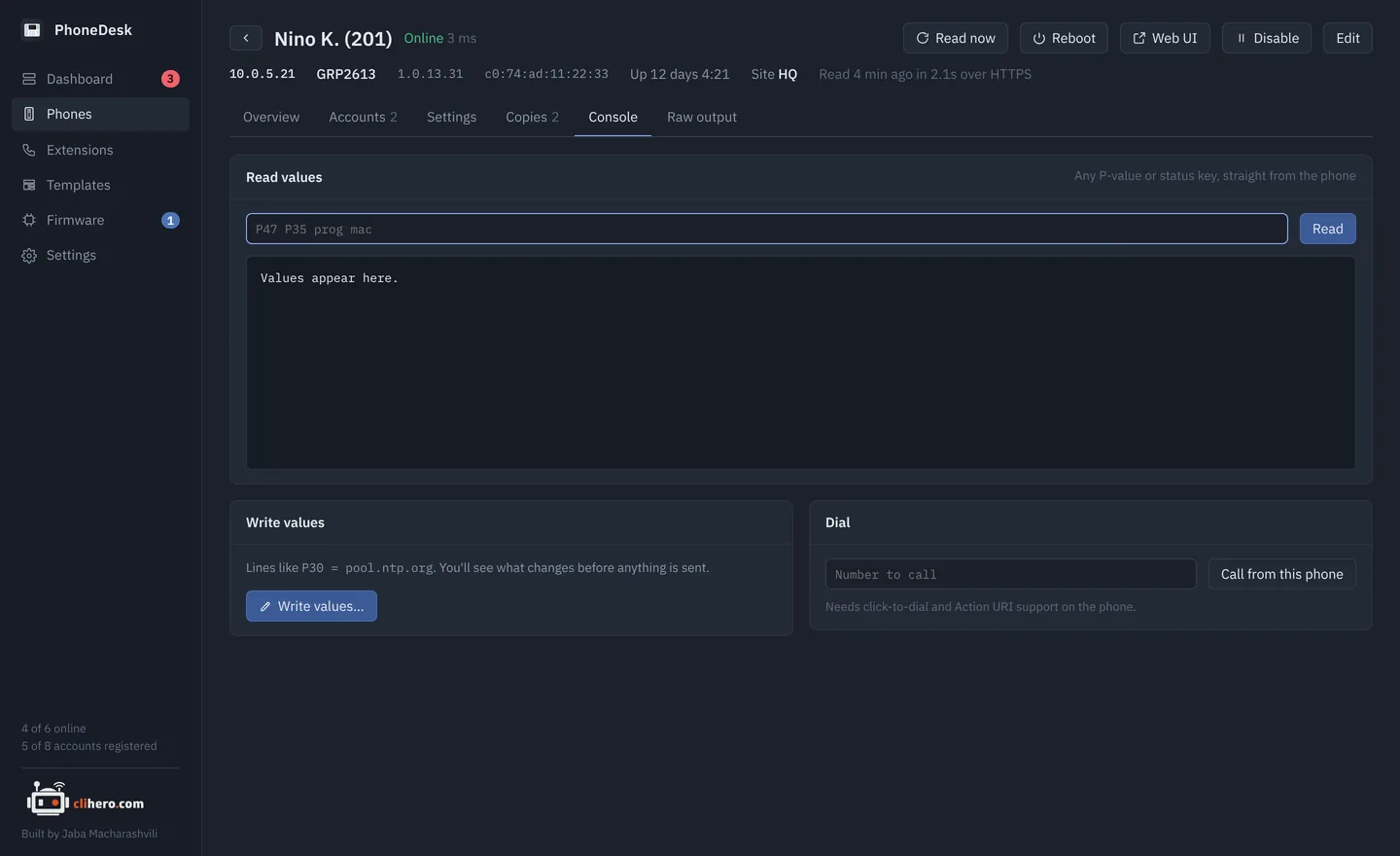Switch to the Copies tab
1400x856 pixels.
[x=532, y=117]
